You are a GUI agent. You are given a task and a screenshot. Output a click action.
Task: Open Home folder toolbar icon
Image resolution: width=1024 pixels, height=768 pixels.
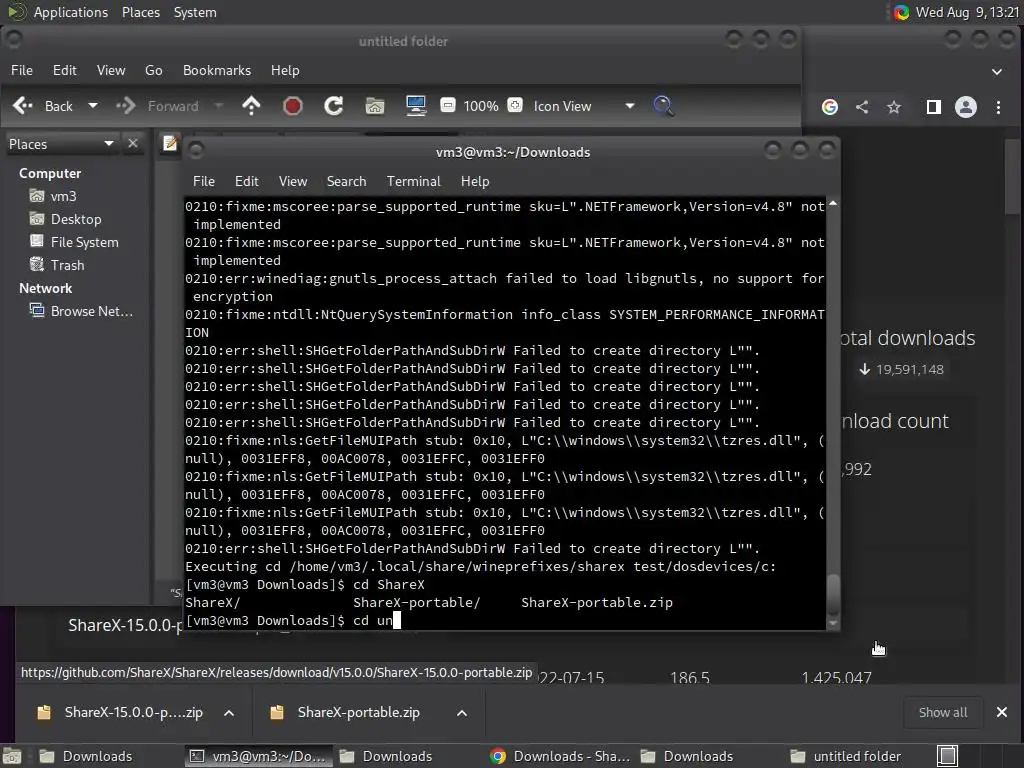pyautogui.click(x=375, y=106)
